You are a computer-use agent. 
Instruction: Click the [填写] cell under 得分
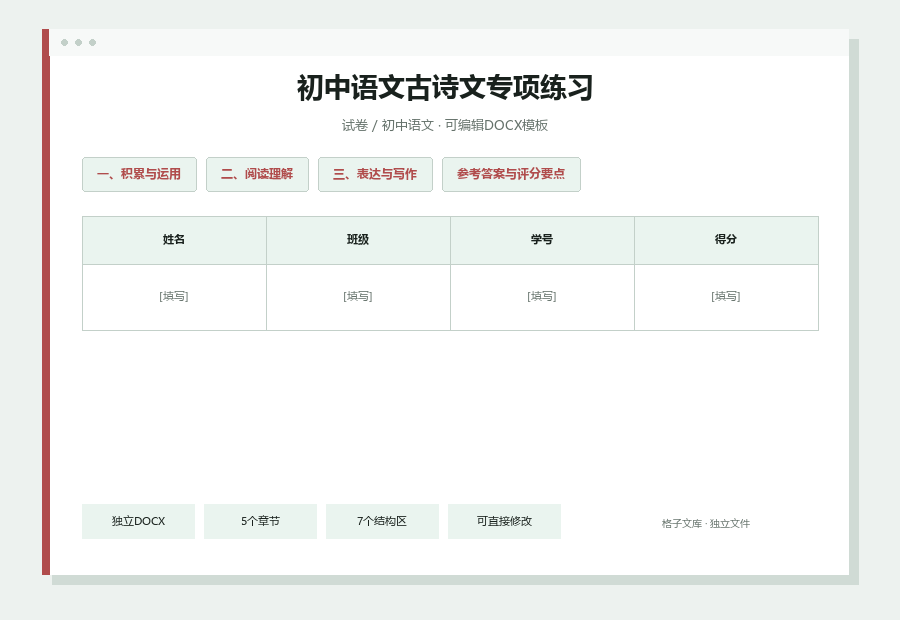pyautogui.click(x=726, y=297)
